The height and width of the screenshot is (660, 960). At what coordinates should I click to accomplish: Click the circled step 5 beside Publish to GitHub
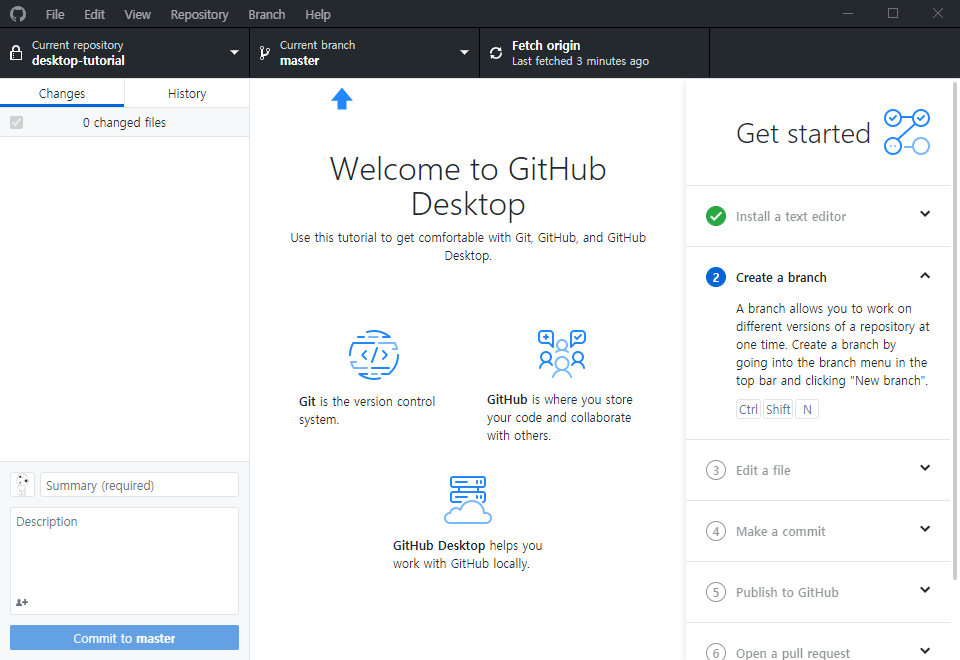716,592
